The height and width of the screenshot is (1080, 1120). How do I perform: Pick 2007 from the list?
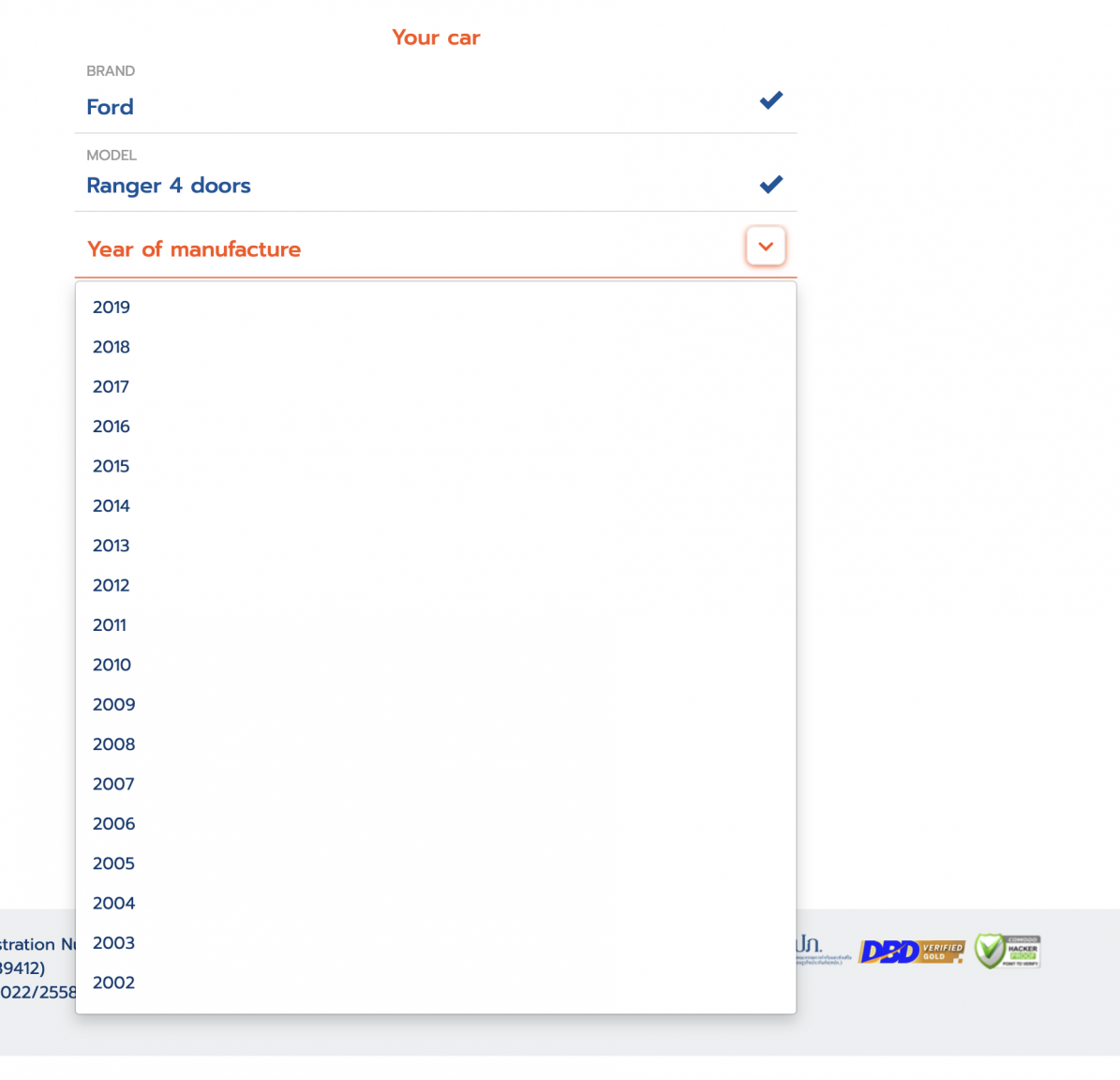tap(436, 785)
